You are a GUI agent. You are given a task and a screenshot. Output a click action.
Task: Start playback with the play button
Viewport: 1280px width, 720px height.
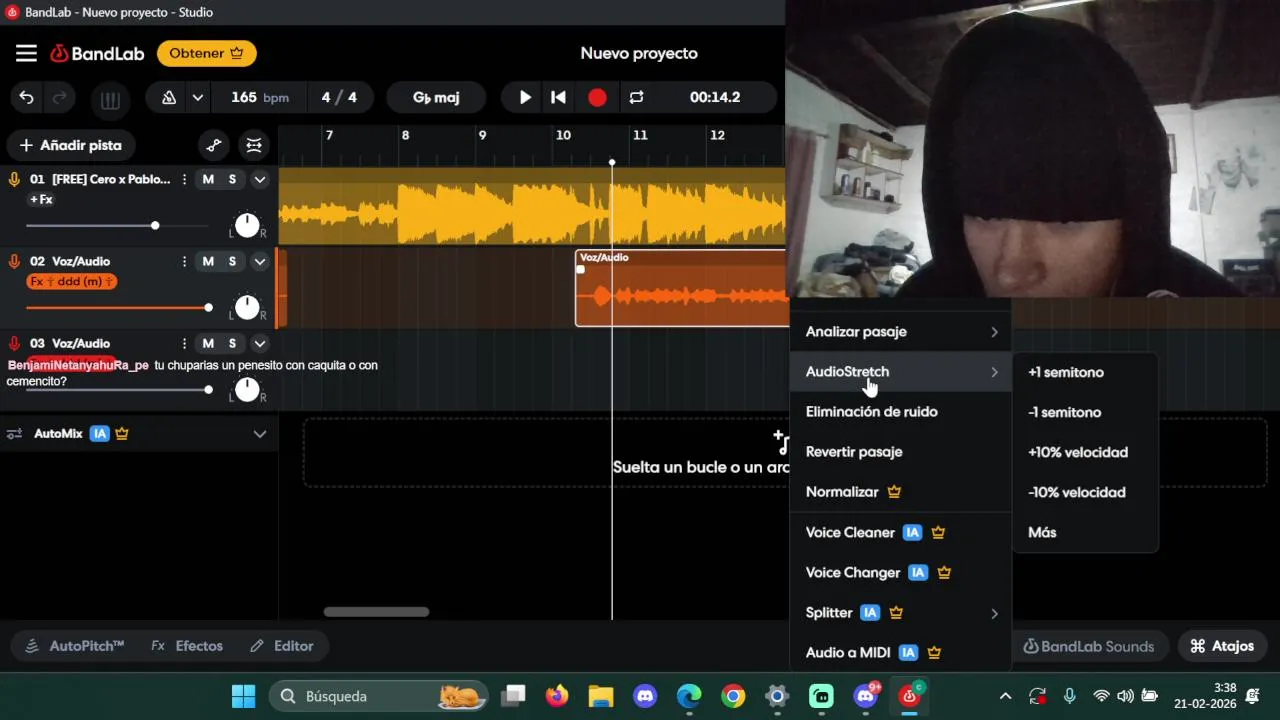click(x=525, y=97)
